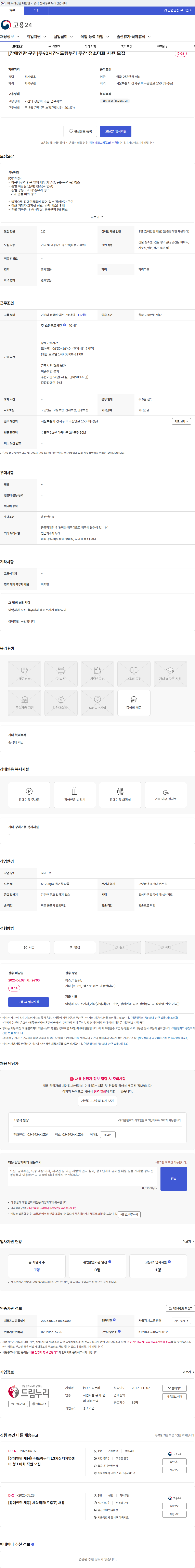Image resolution: width=195 pixels, height=1568 pixels.
Task: Expand the 출산휴가·육아휴직 menu
Action: point(134,36)
